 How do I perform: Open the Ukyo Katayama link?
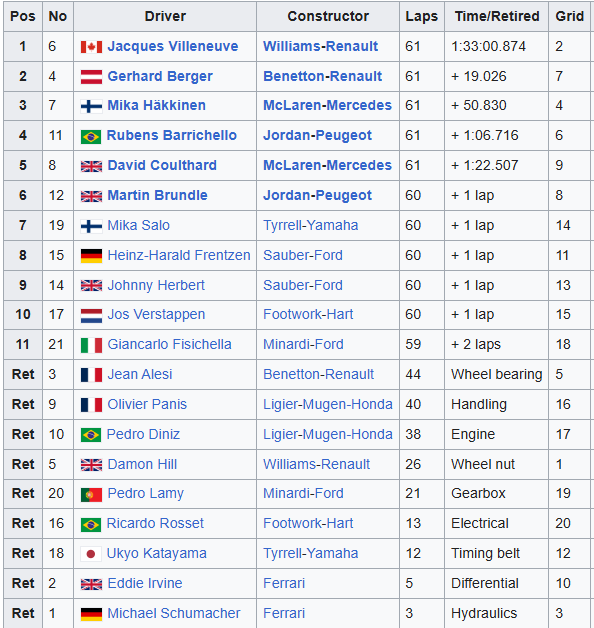tap(157, 553)
